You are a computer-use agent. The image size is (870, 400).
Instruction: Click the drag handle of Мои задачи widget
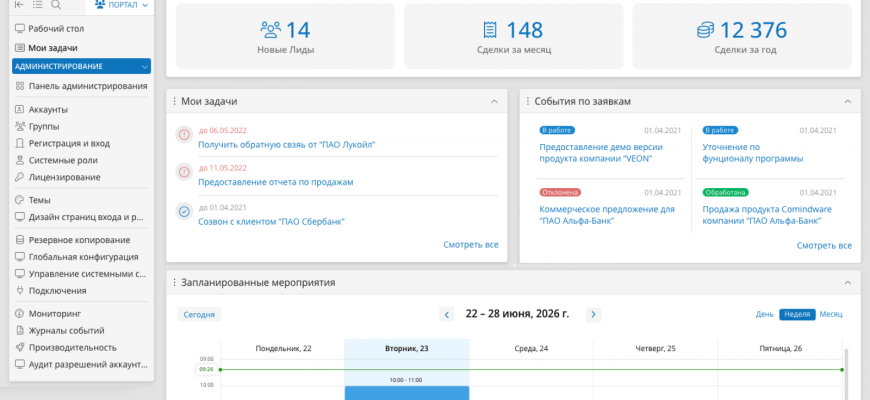pyautogui.click(x=173, y=101)
